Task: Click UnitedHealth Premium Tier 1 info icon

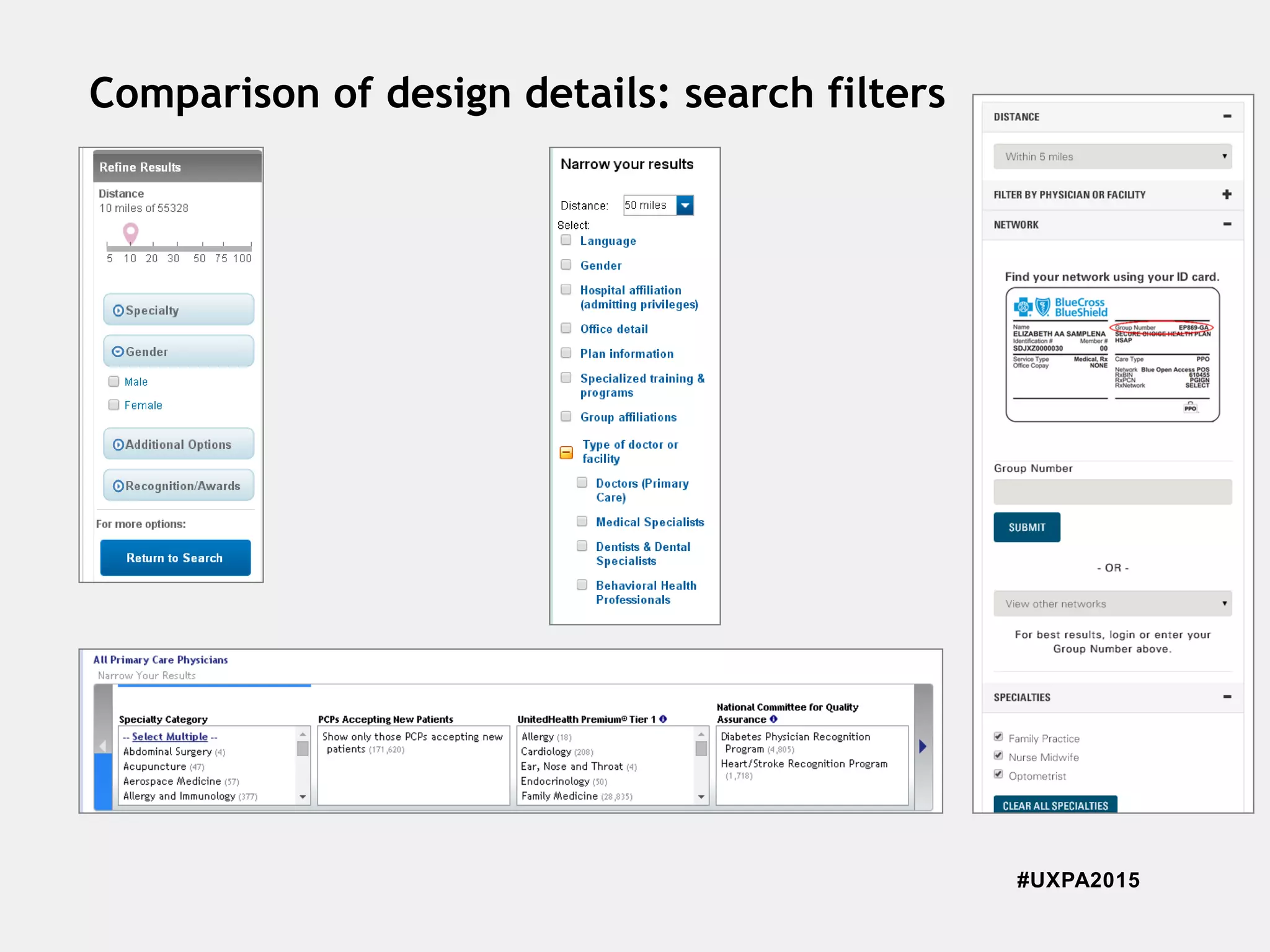Action: (x=664, y=719)
